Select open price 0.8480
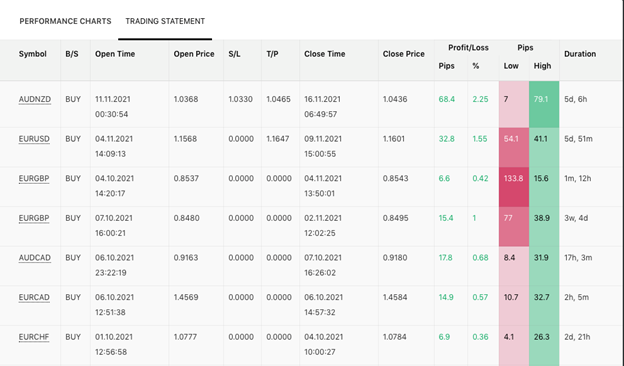This screenshot has width=624, height=366. point(186,218)
